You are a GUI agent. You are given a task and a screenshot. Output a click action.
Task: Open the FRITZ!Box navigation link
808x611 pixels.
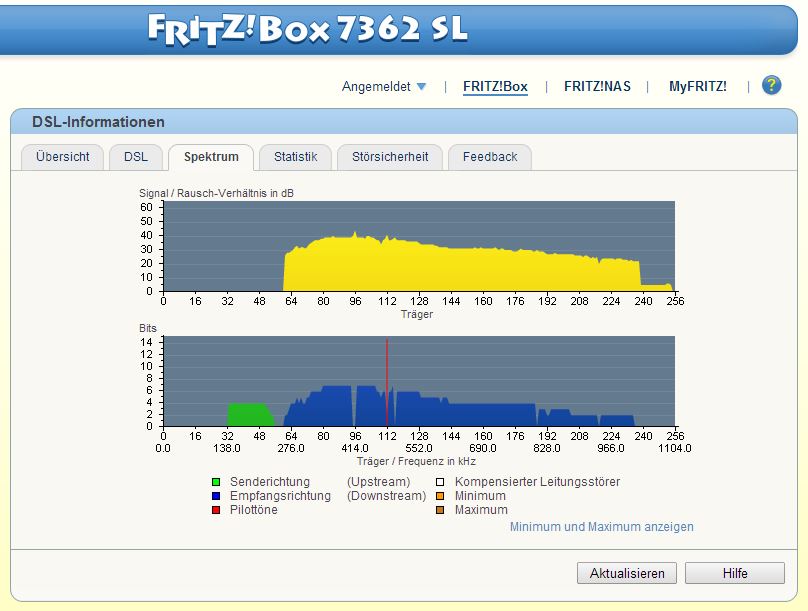(x=495, y=87)
